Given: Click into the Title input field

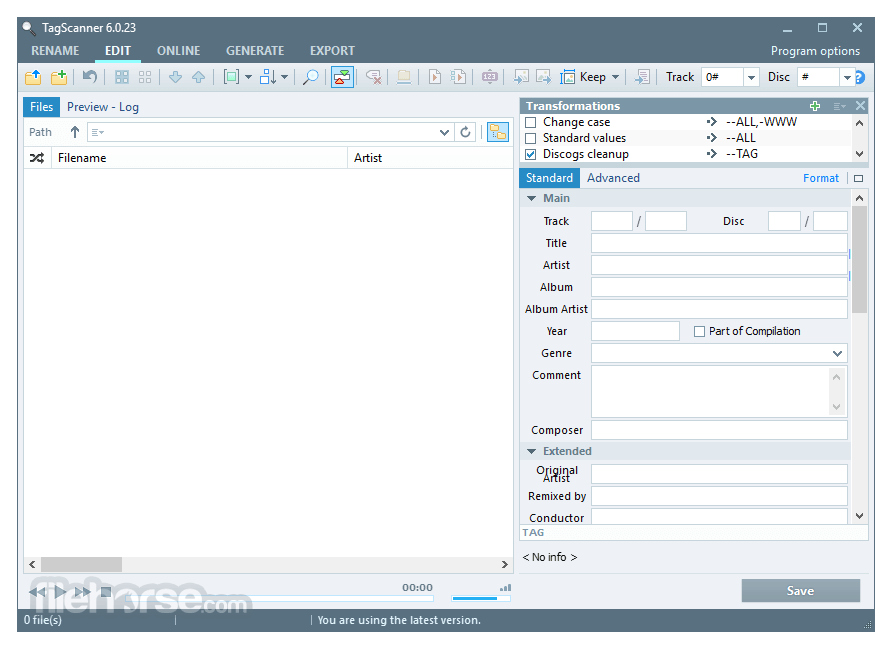Looking at the screenshot, I should (x=719, y=243).
